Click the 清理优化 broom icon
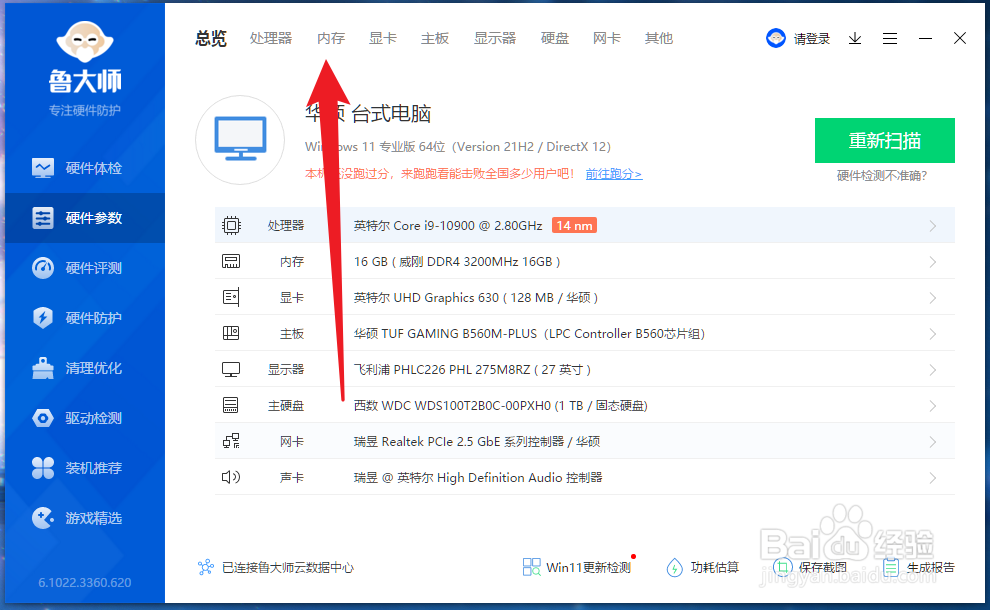This screenshot has width=990, height=610. click(43, 368)
